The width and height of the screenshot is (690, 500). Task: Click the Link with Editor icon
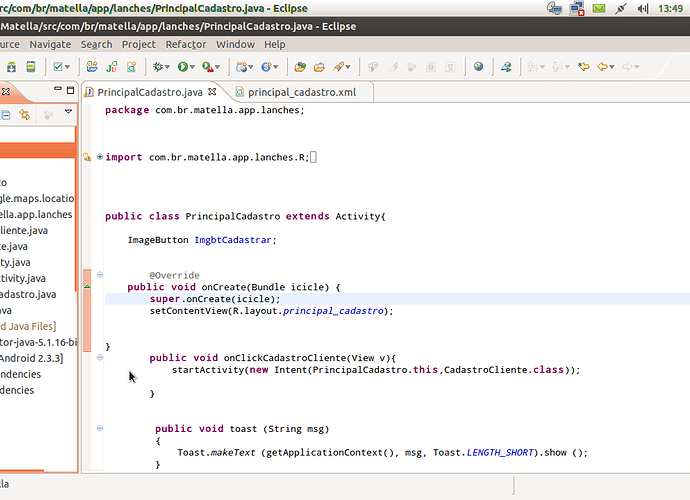(x=24, y=115)
